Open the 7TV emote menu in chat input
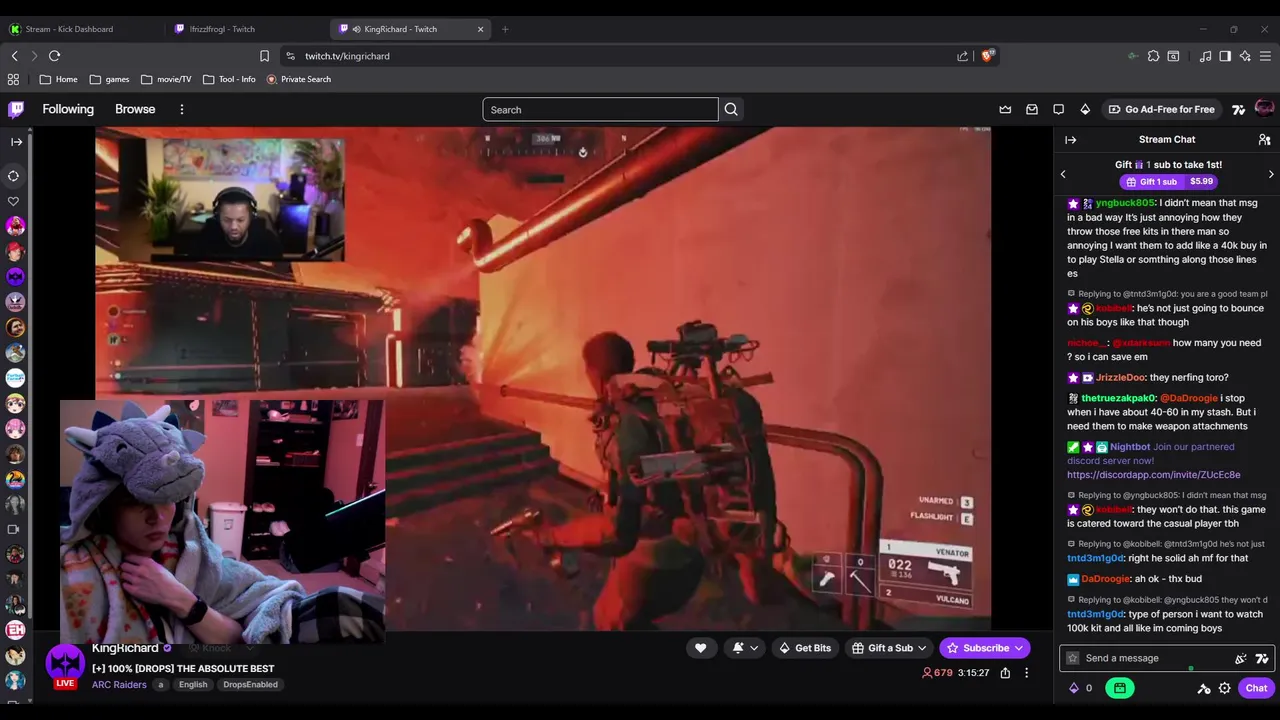This screenshot has width=1280, height=720. pyautogui.click(x=1262, y=658)
